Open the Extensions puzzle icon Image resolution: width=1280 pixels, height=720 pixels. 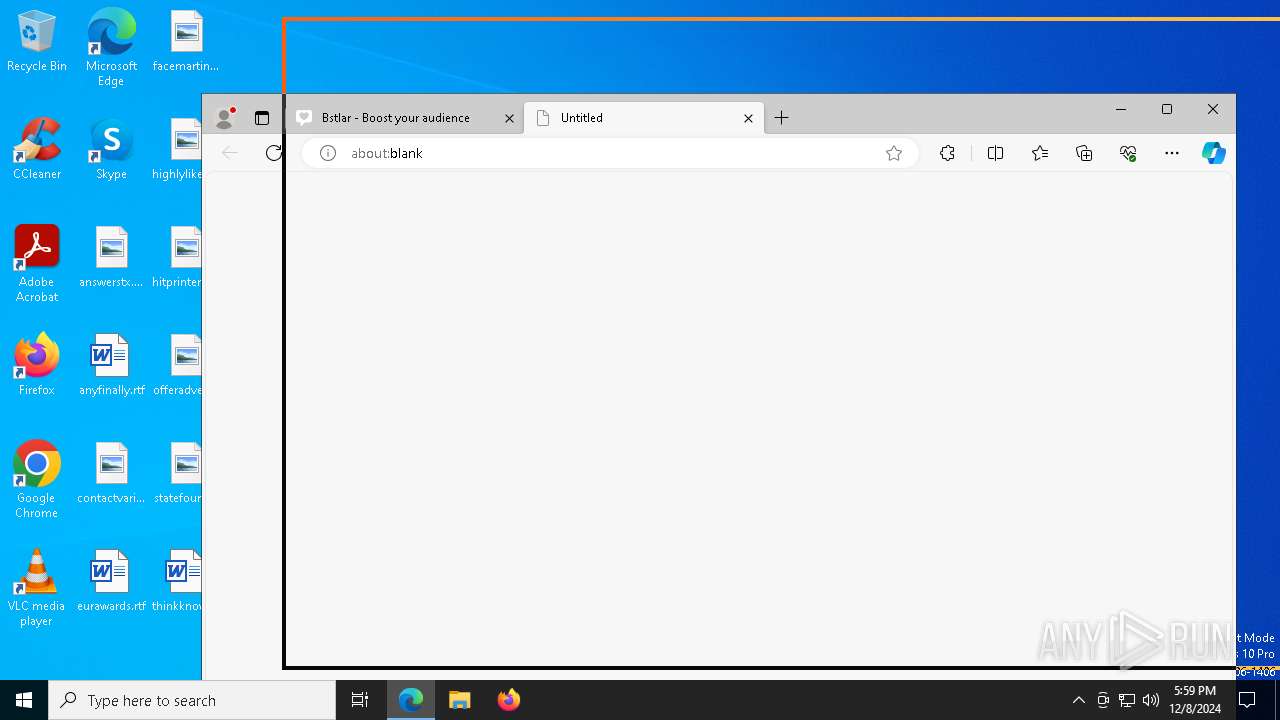click(x=947, y=153)
